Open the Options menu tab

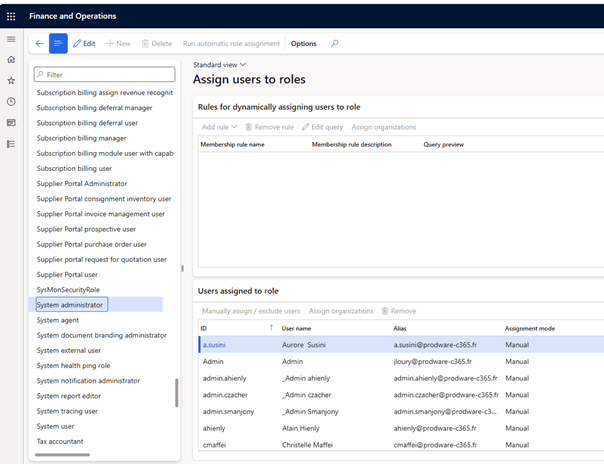tap(304, 44)
